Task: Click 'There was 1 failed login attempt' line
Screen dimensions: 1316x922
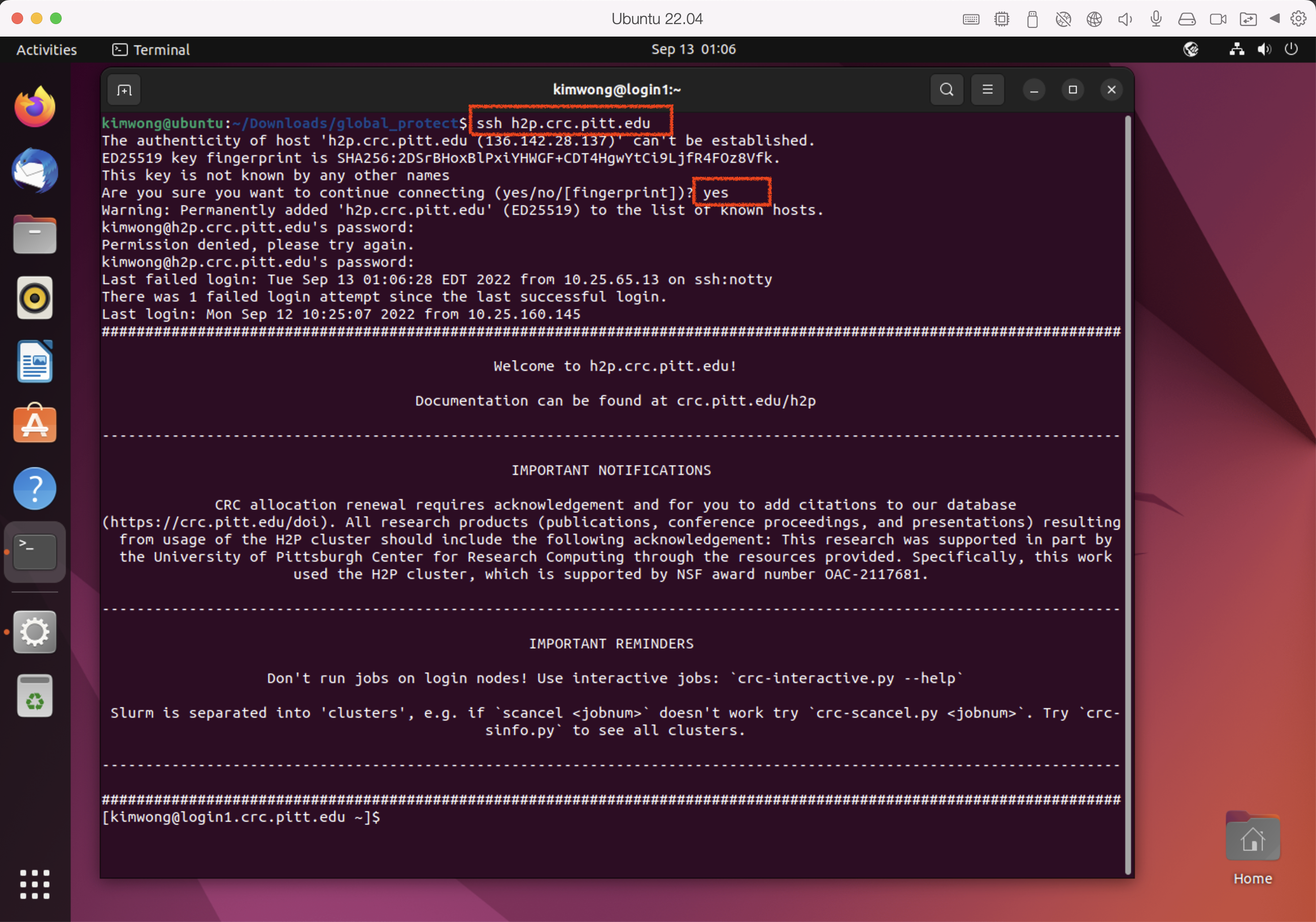Action: click(384, 297)
